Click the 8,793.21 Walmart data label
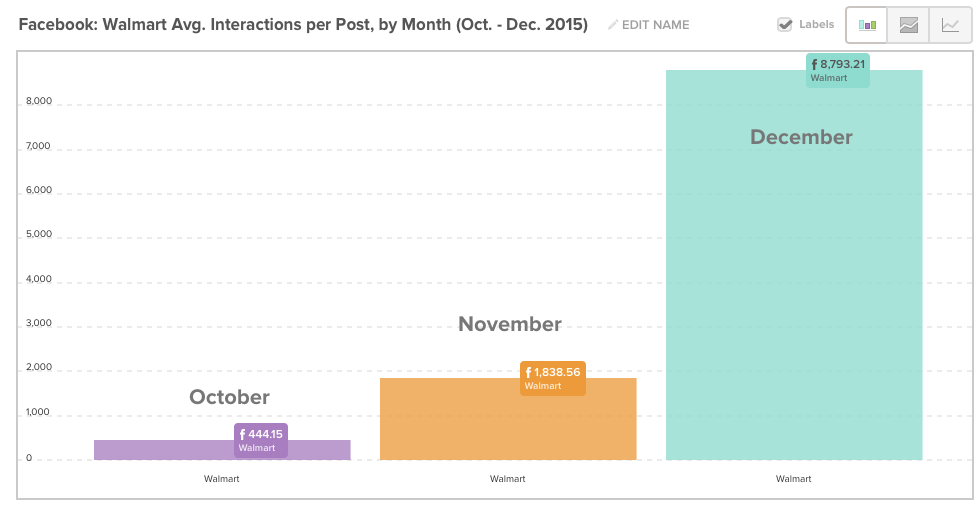This screenshot has width=979, height=508. tap(837, 71)
